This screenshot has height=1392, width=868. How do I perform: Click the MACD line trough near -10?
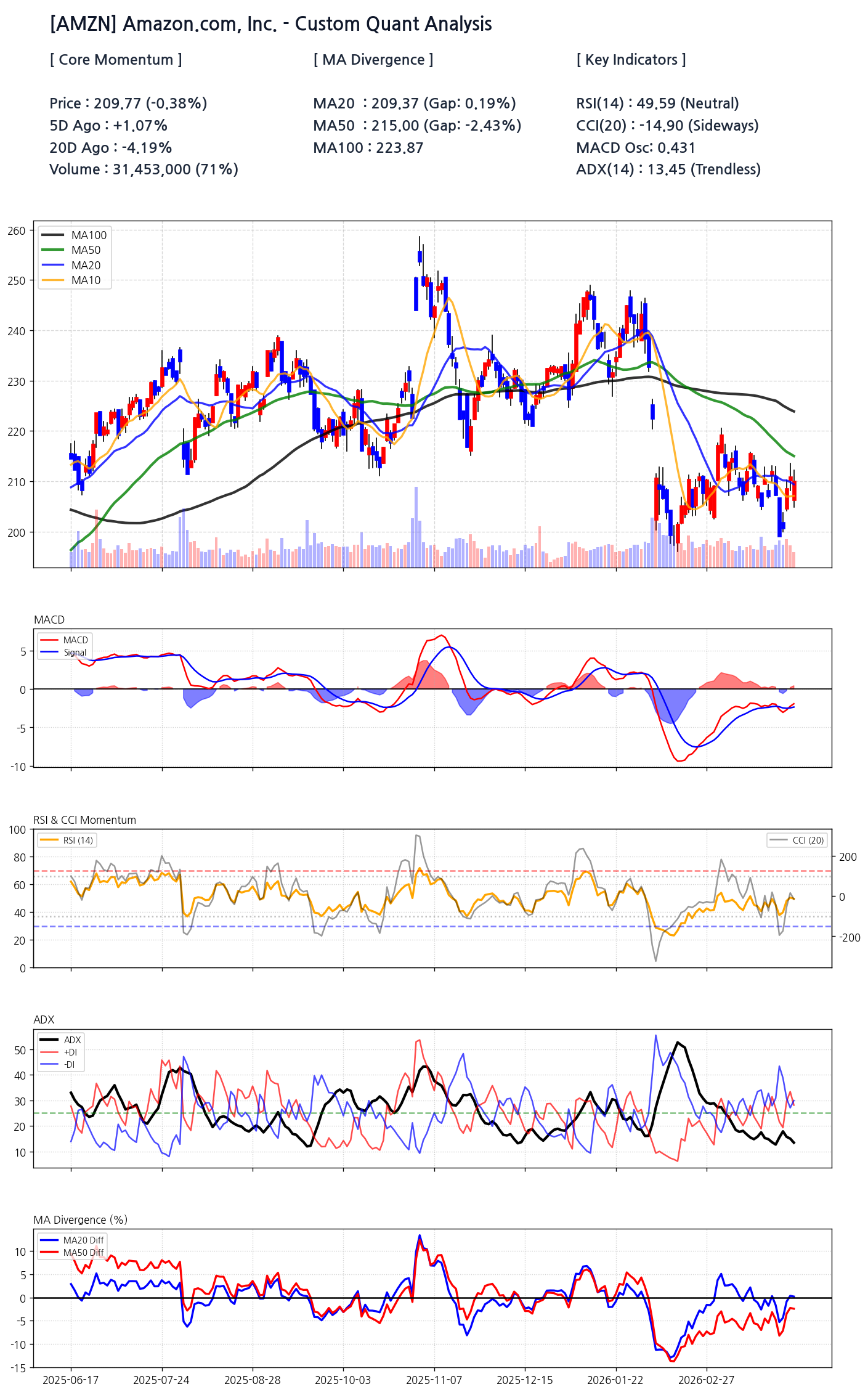pyautogui.click(x=679, y=760)
